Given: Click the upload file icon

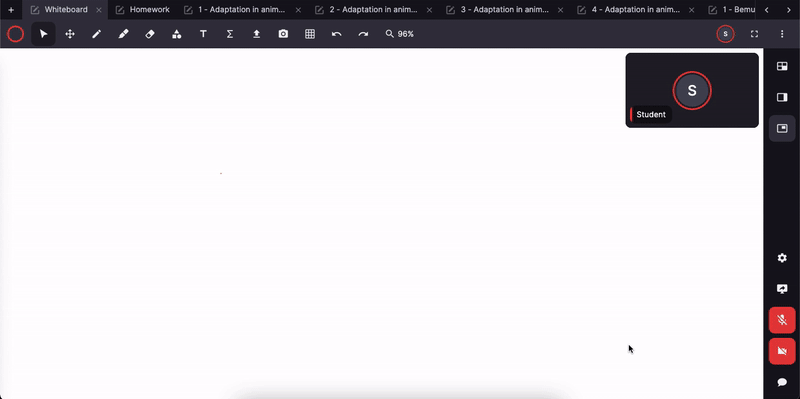Looking at the screenshot, I should pos(257,34).
